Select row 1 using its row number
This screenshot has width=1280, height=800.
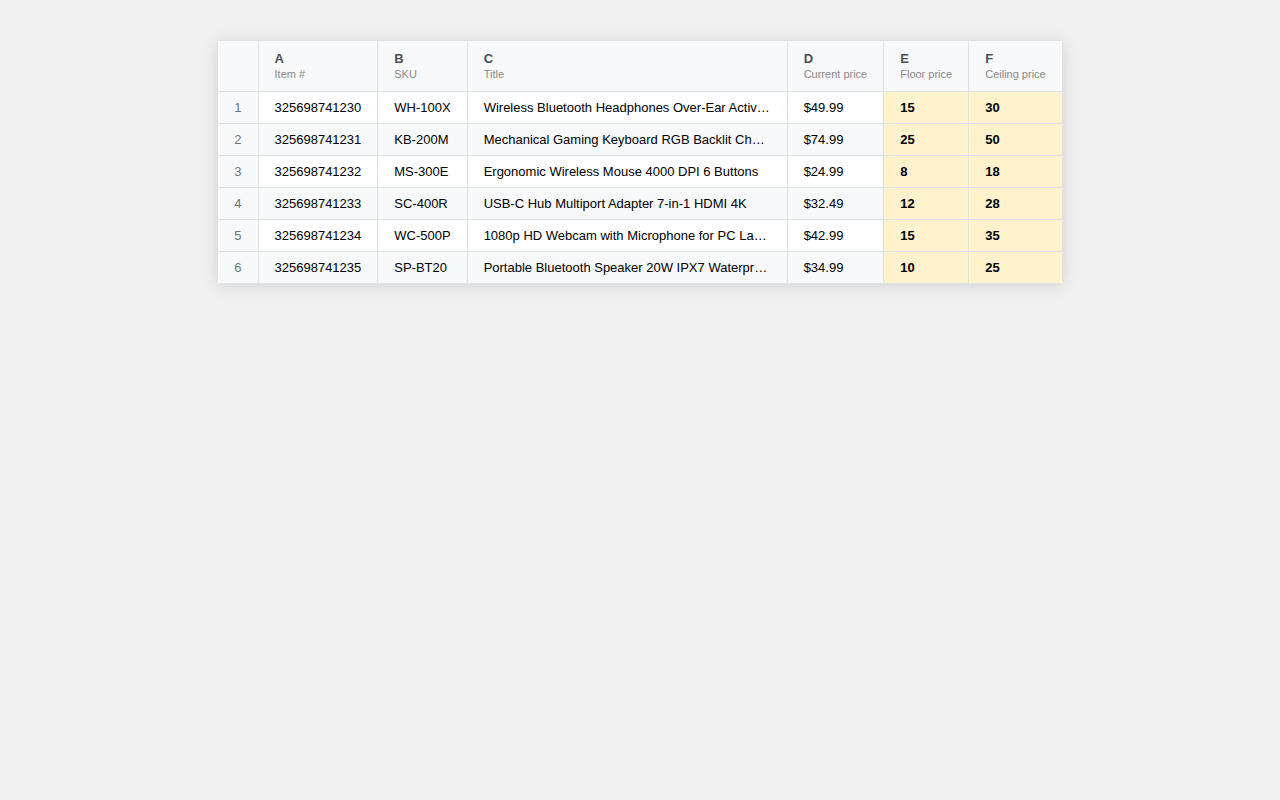(238, 107)
